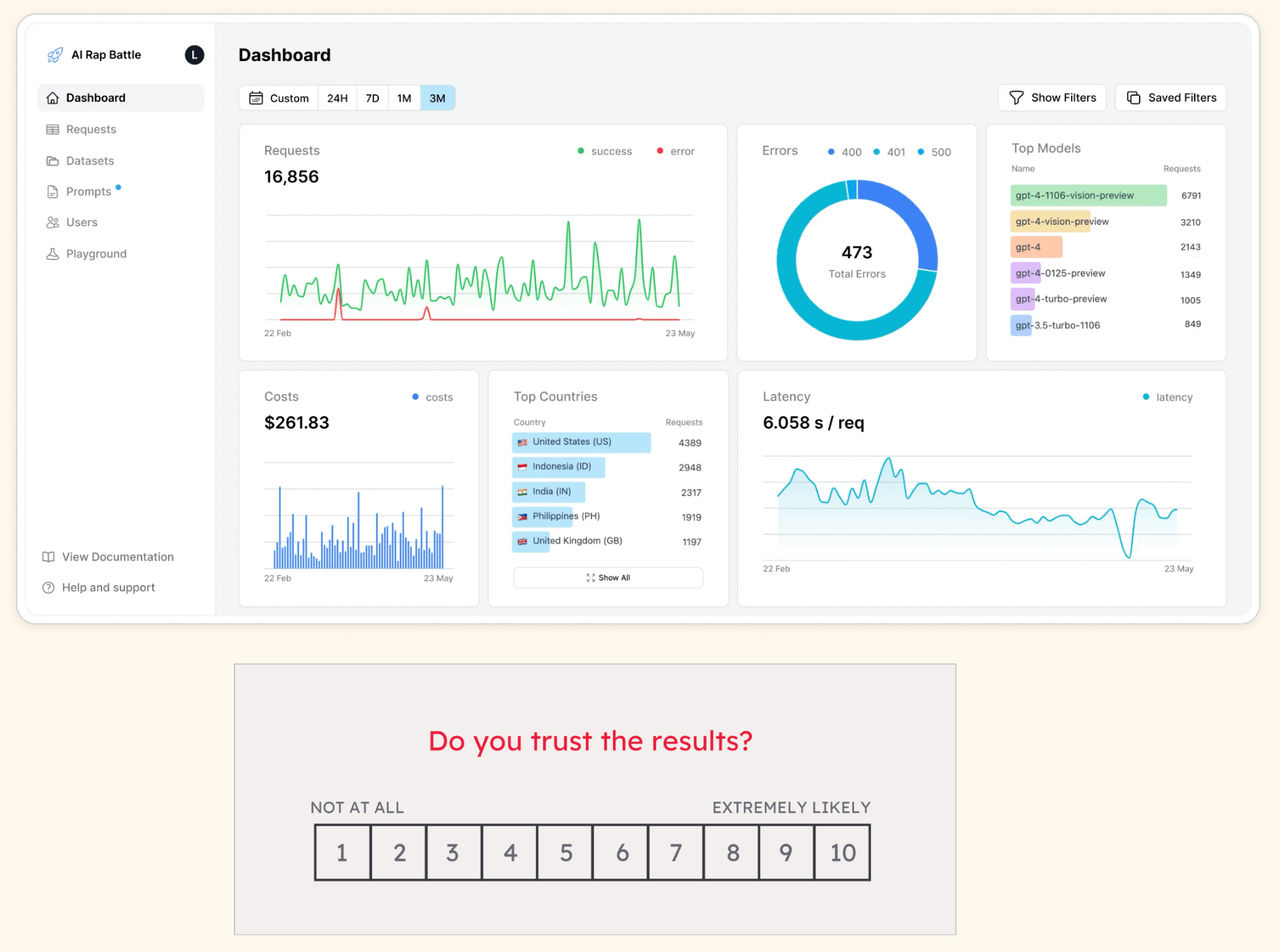This screenshot has width=1280, height=952.
Task: Click the AI Rap Battle rocket logo
Action: point(54,55)
